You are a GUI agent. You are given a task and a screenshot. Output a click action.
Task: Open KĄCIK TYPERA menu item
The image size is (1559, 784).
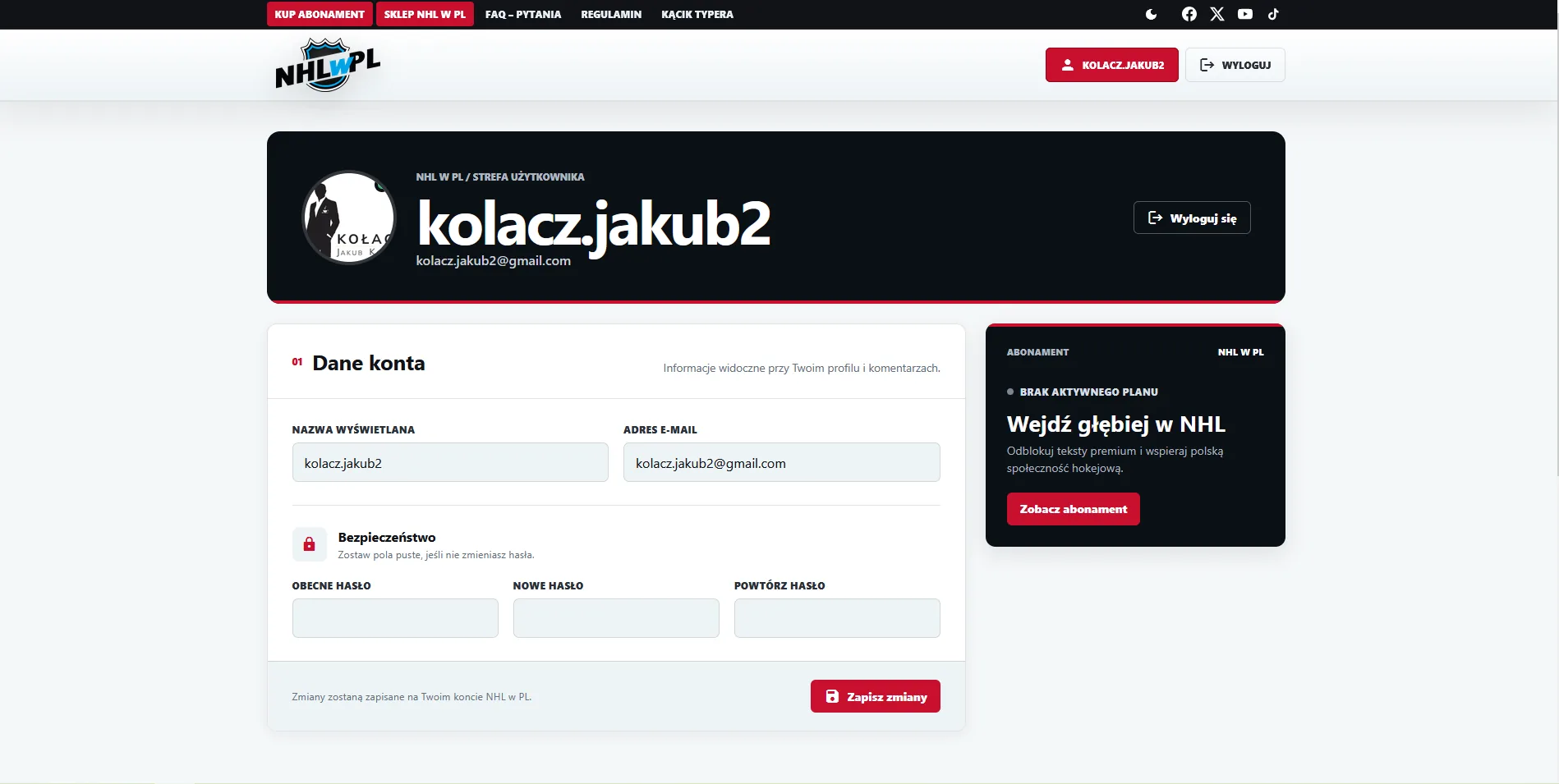[697, 15]
